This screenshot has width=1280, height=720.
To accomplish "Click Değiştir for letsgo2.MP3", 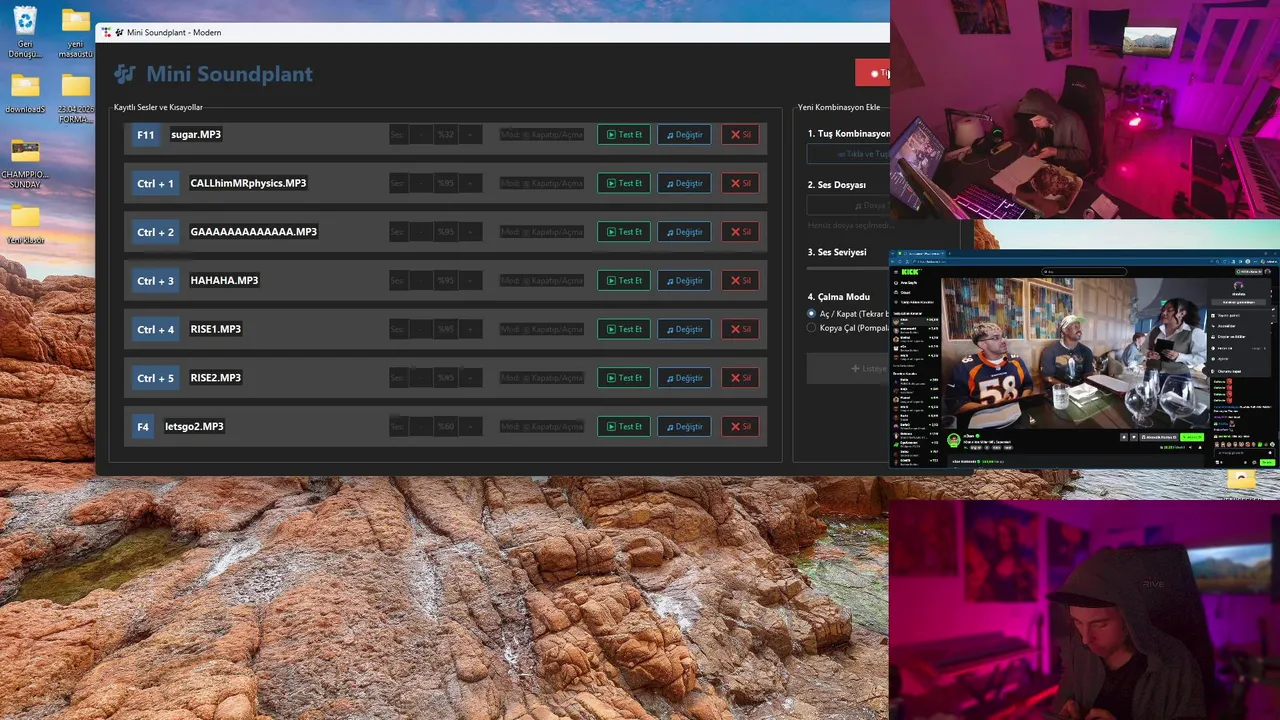I will 684,426.
